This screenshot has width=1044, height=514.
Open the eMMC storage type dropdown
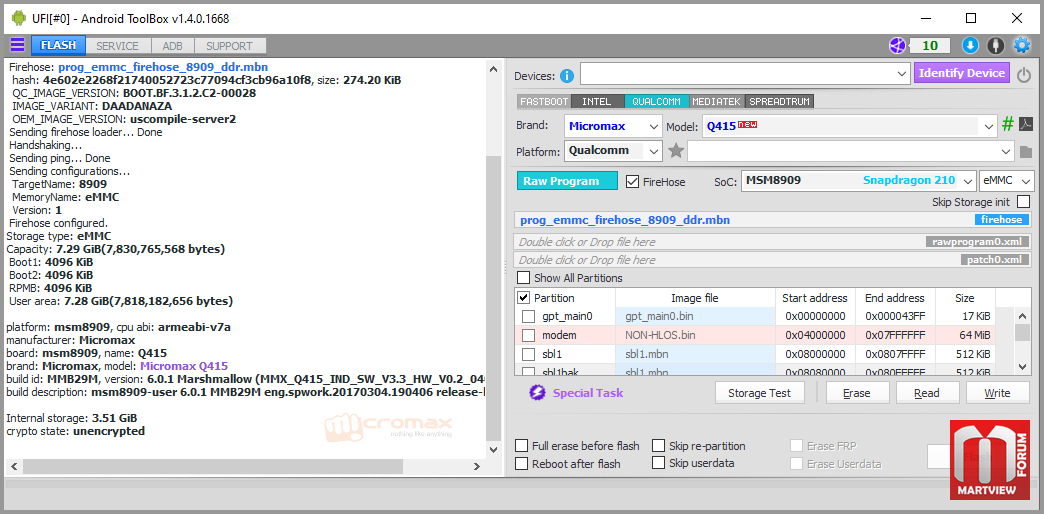pyautogui.click(x=1027, y=180)
